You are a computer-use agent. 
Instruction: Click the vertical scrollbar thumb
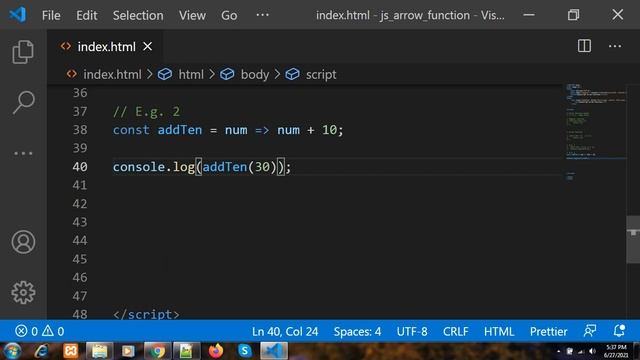(633, 240)
